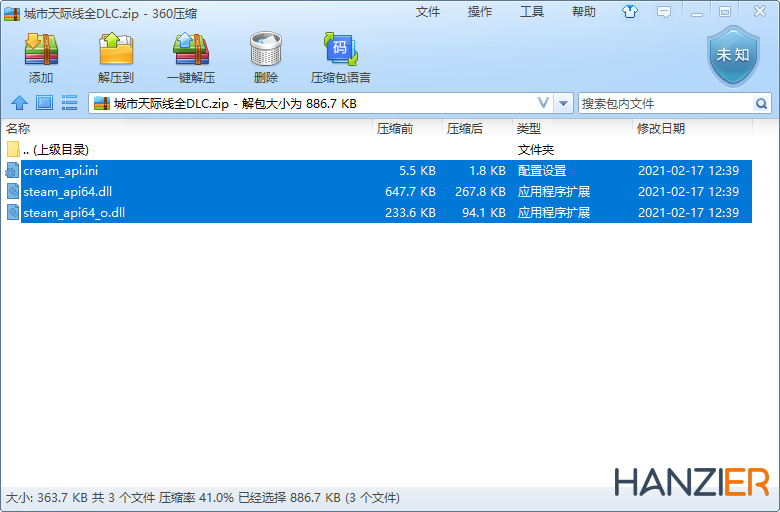The image size is (780, 512).
Task: Minimize the 360压缩 window
Action: [697, 12]
